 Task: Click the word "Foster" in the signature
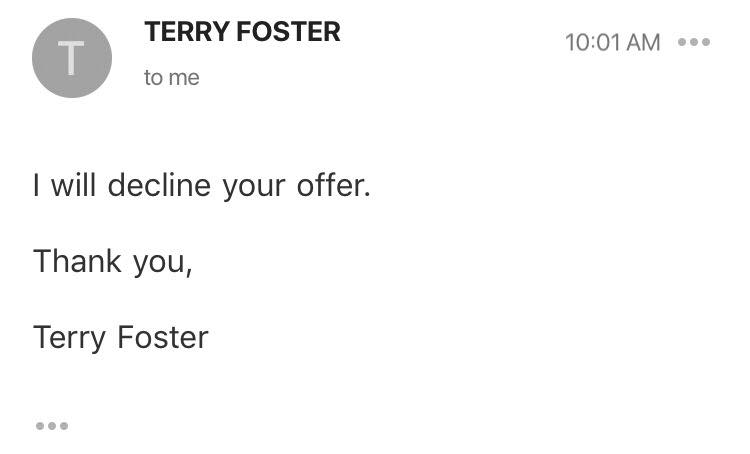163,337
